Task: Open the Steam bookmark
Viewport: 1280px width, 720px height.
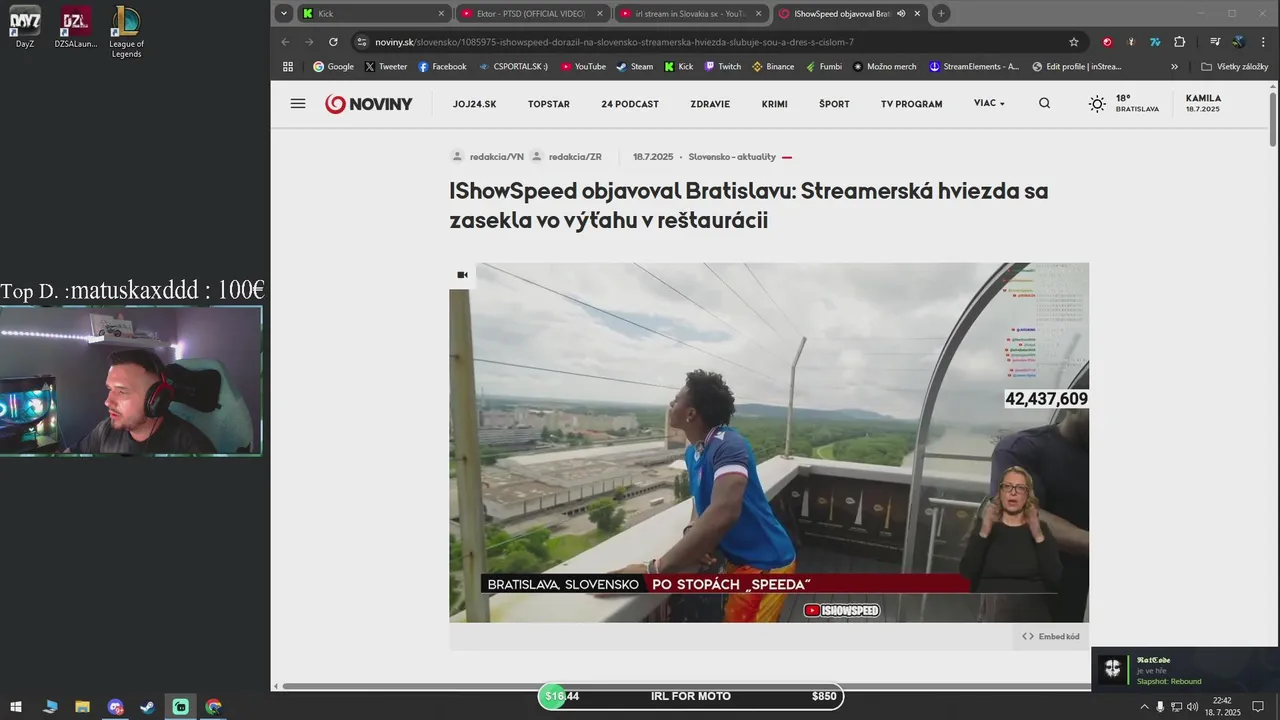Action: [x=634, y=67]
